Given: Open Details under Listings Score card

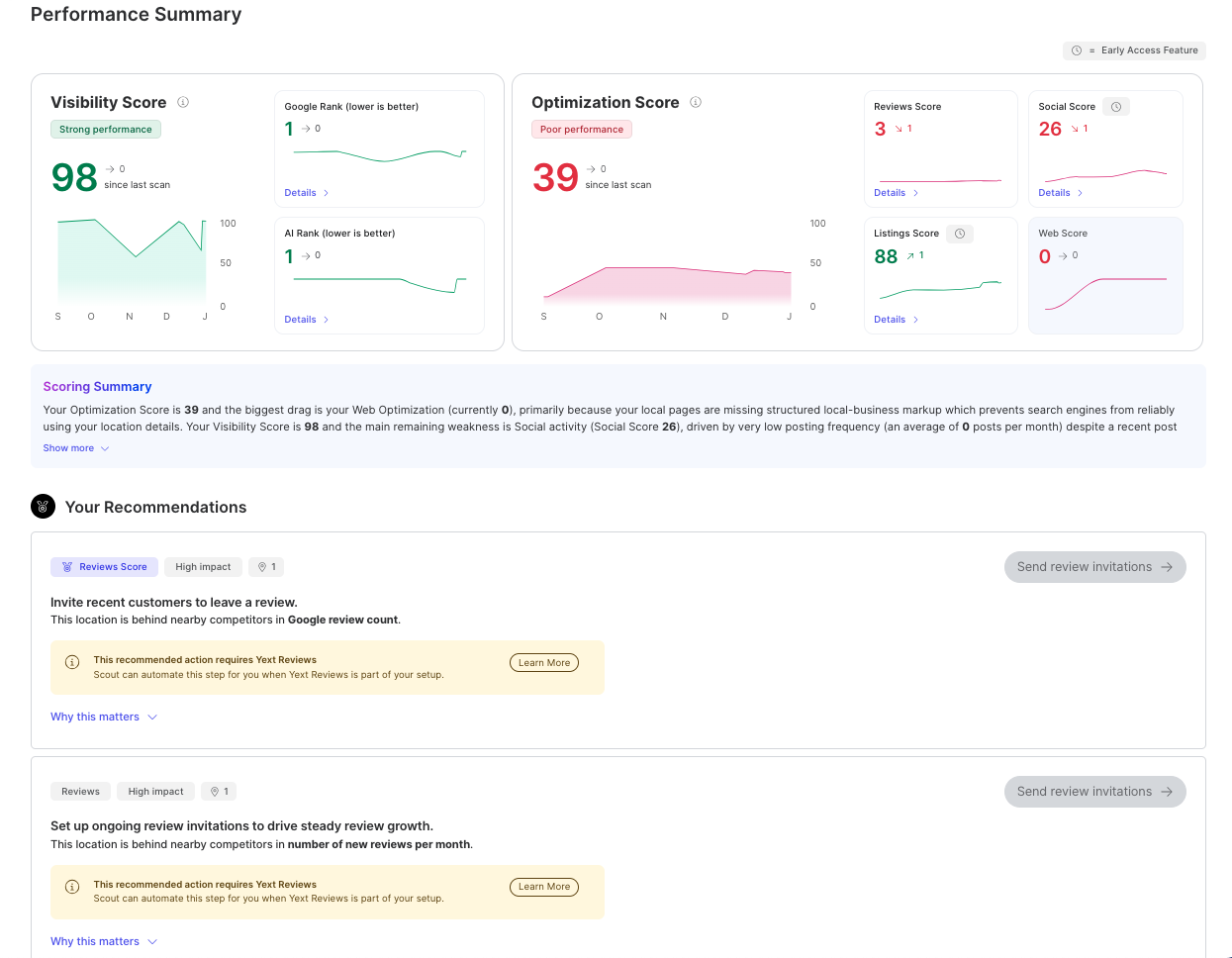Looking at the screenshot, I should click(896, 320).
